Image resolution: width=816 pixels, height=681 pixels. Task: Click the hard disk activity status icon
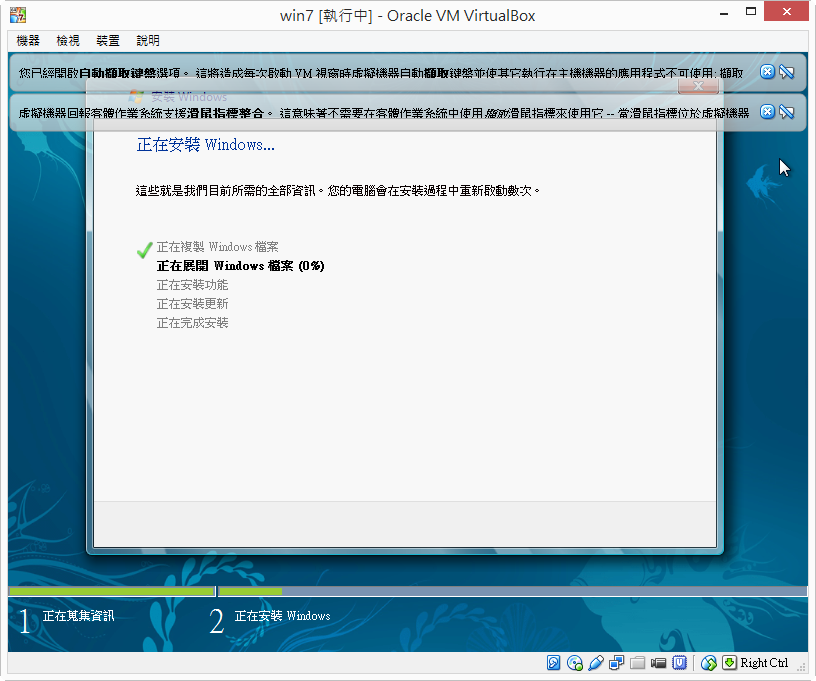(x=554, y=662)
